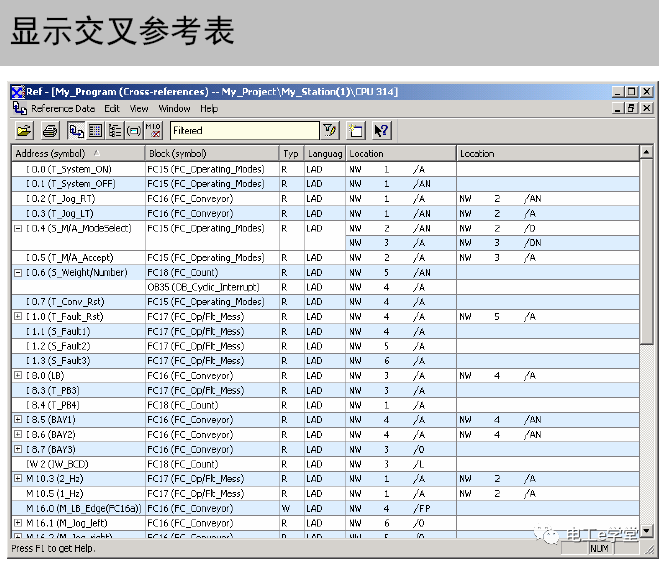Show Addresses without symbols icon
The image size is (659, 563).
pyautogui.click(x=153, y=131)
